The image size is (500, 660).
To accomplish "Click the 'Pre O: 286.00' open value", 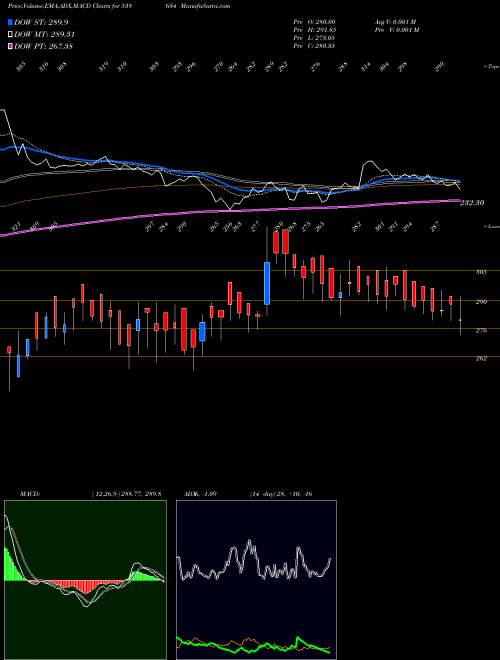I will pyautogui.click(x=314, y=22).
